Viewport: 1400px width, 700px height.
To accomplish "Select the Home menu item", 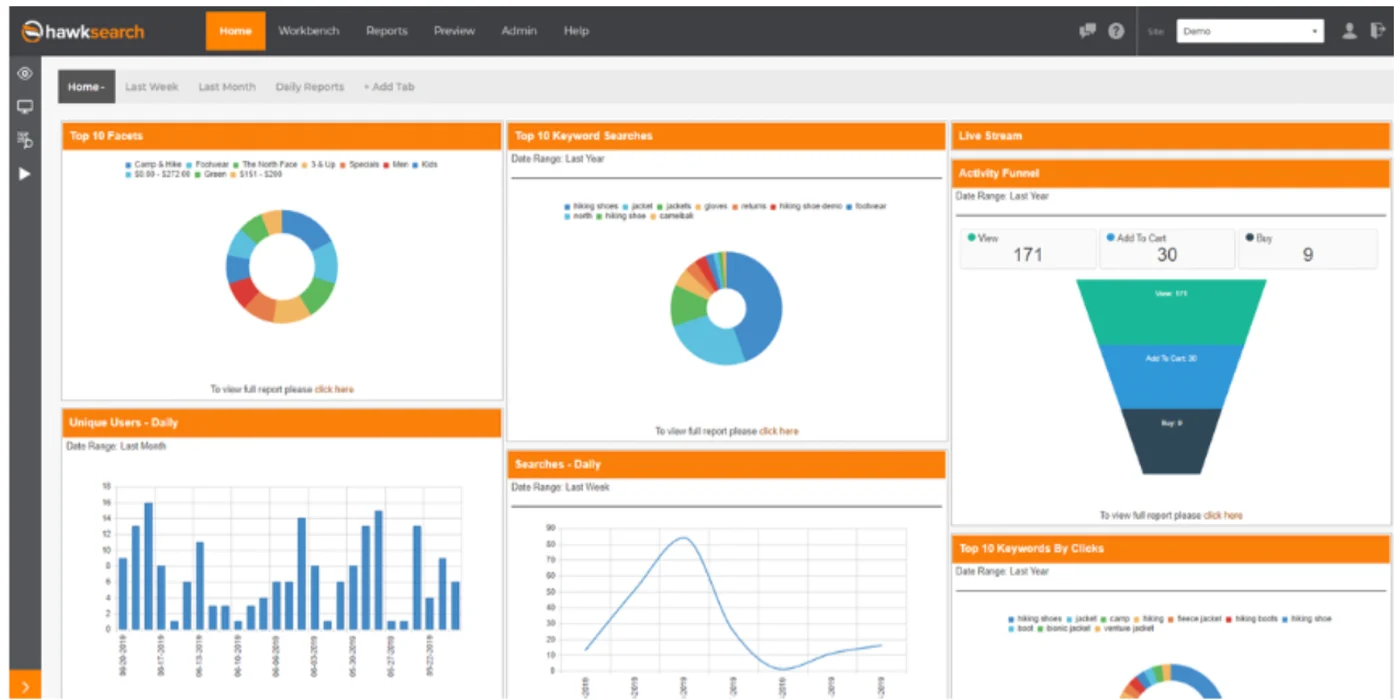I will point(236,31).
